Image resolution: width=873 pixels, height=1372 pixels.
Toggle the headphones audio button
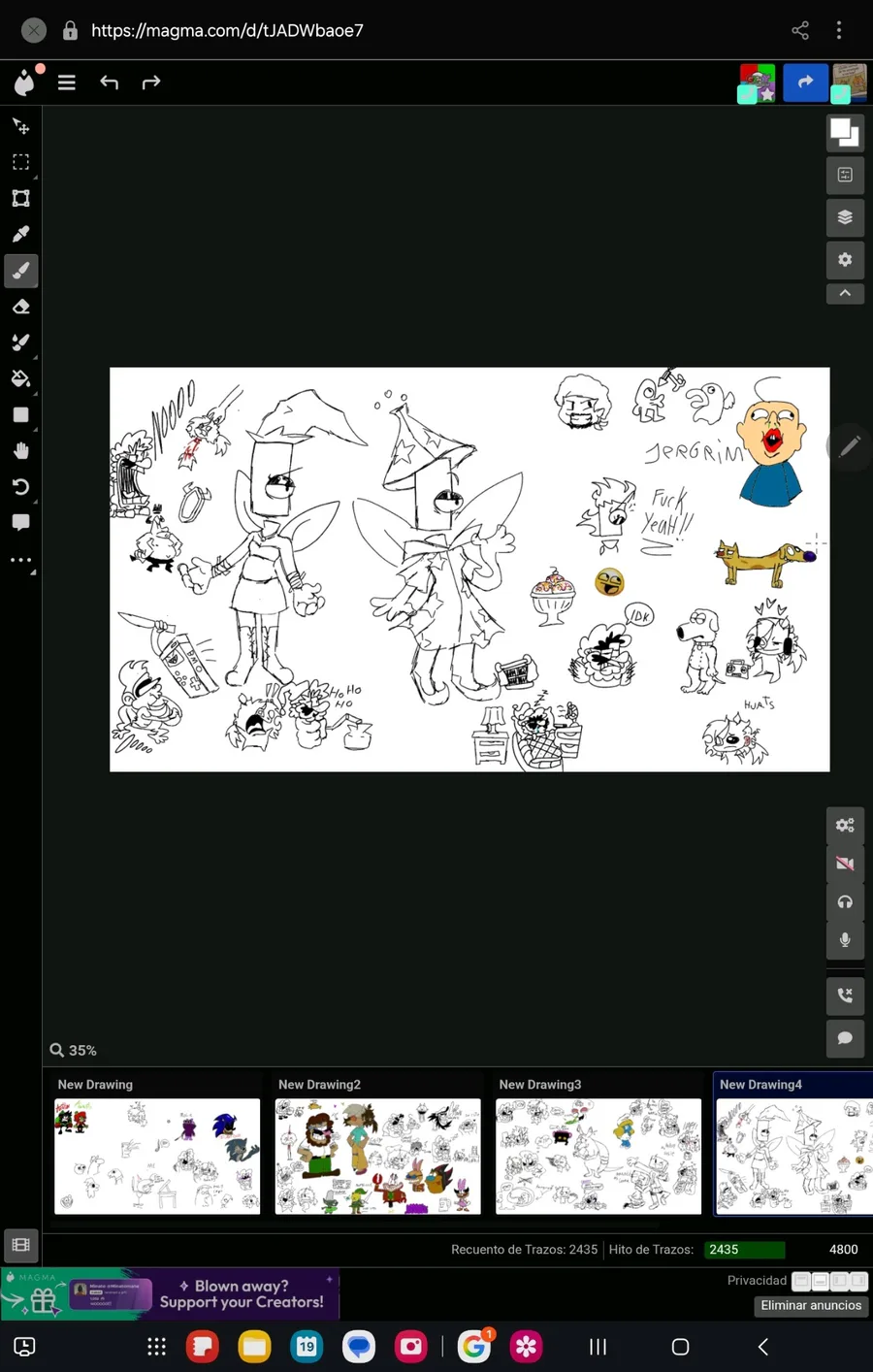click(845, 901)
